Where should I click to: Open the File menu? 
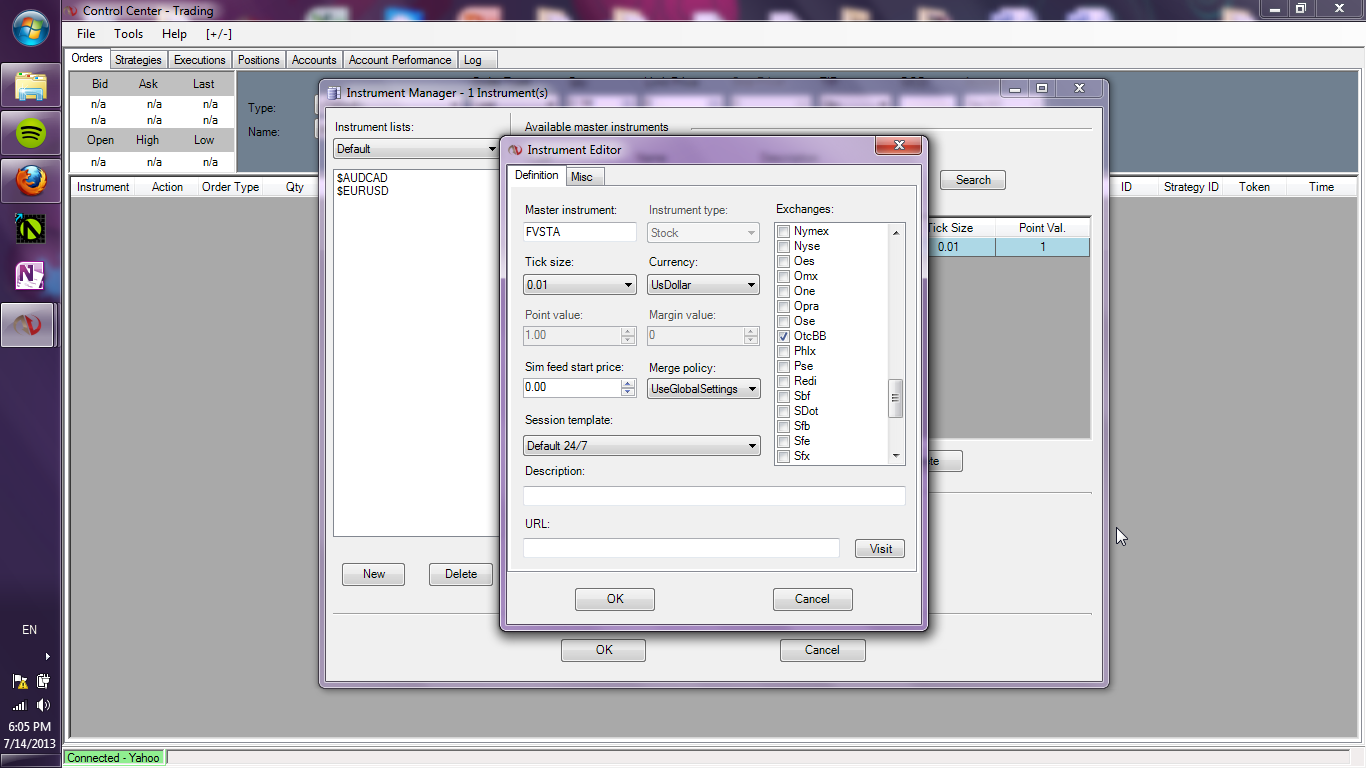point(87,34)
